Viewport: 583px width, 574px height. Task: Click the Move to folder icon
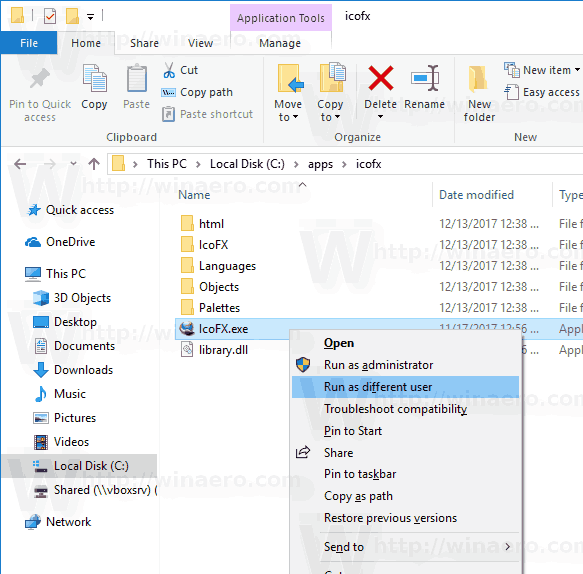(x=290, y=78)
